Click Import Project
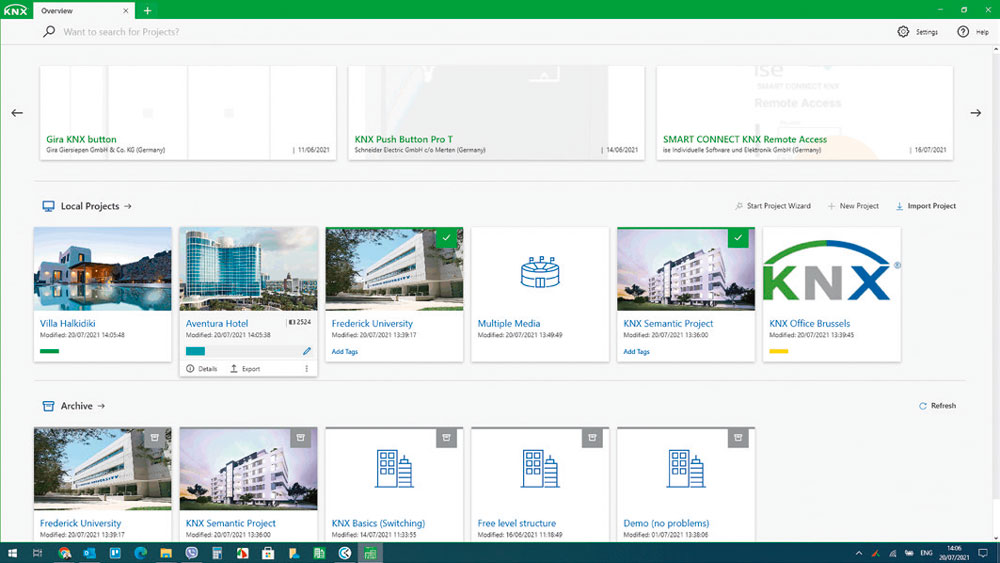The width and height of the screenshot is (1000, 563). point(926,206)
